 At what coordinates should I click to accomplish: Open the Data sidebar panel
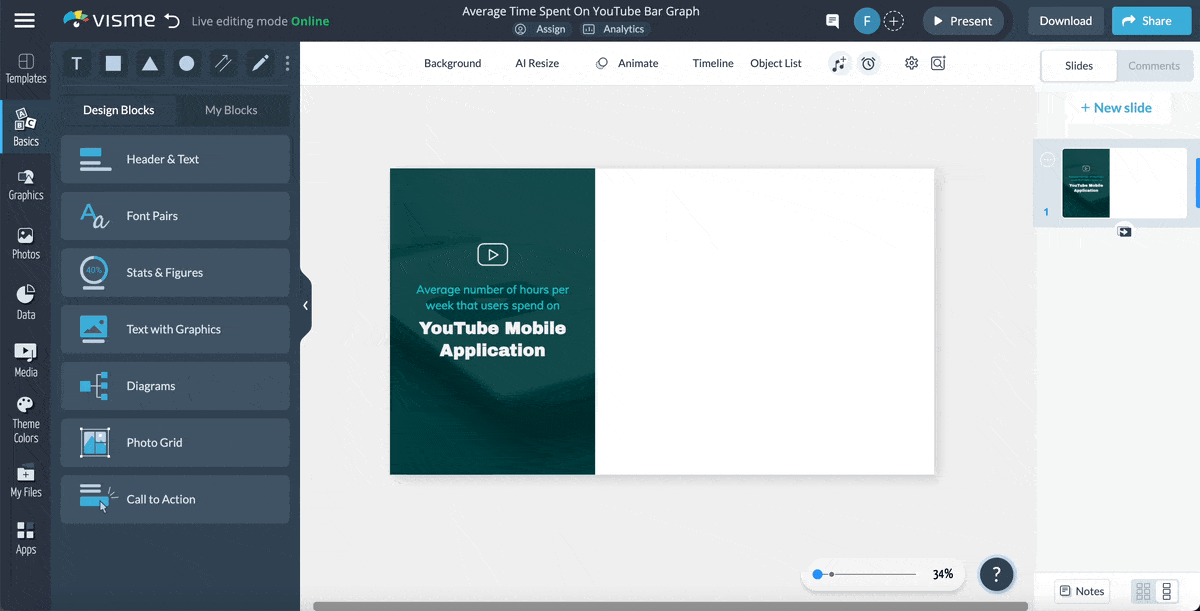tap(26, 302)
